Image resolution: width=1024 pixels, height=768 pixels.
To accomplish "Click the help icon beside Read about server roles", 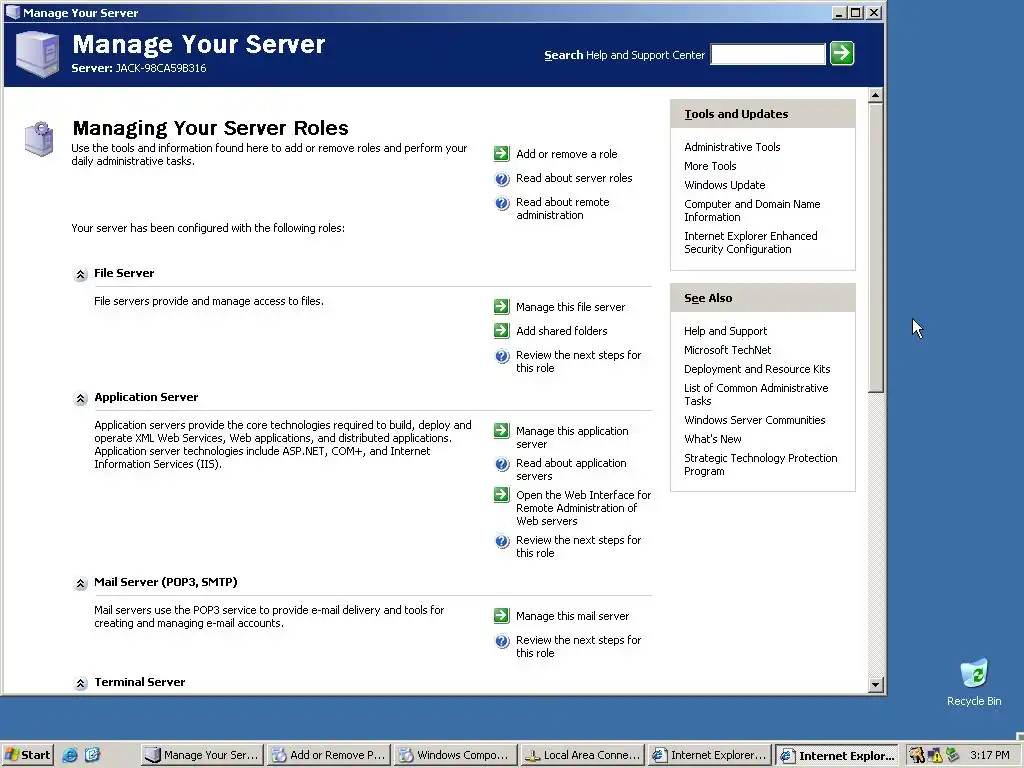I will (502, 178).
